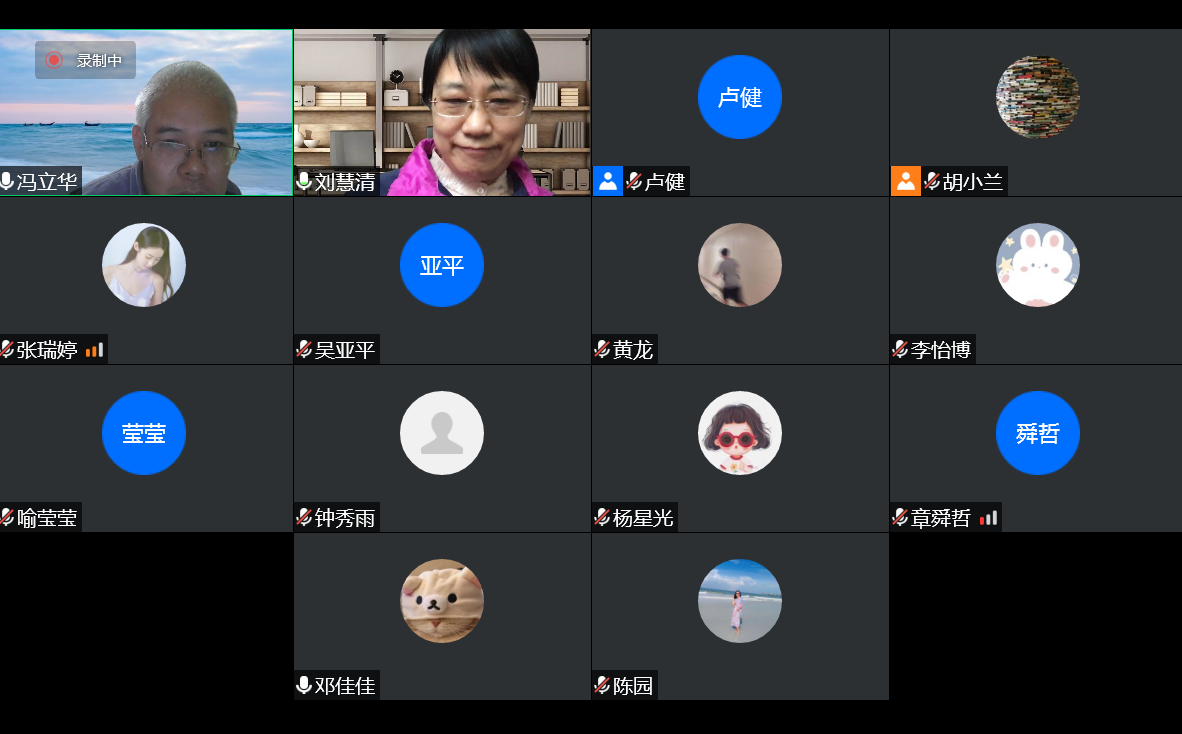This screenshot has height=734, width=1182.
Task: Click the bunny avatar of 李怡博
Action: click(1038, 265)
